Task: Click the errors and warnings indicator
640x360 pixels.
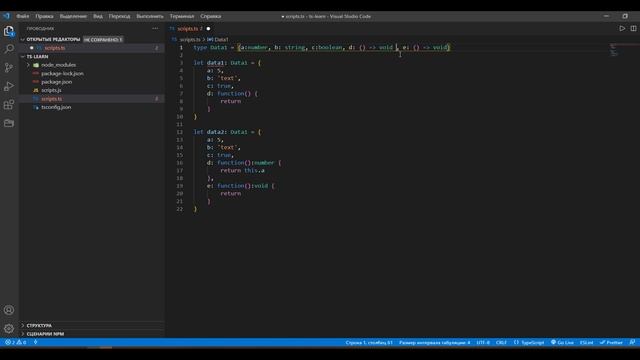Action: pyautogui.click(x=16, y=342)
